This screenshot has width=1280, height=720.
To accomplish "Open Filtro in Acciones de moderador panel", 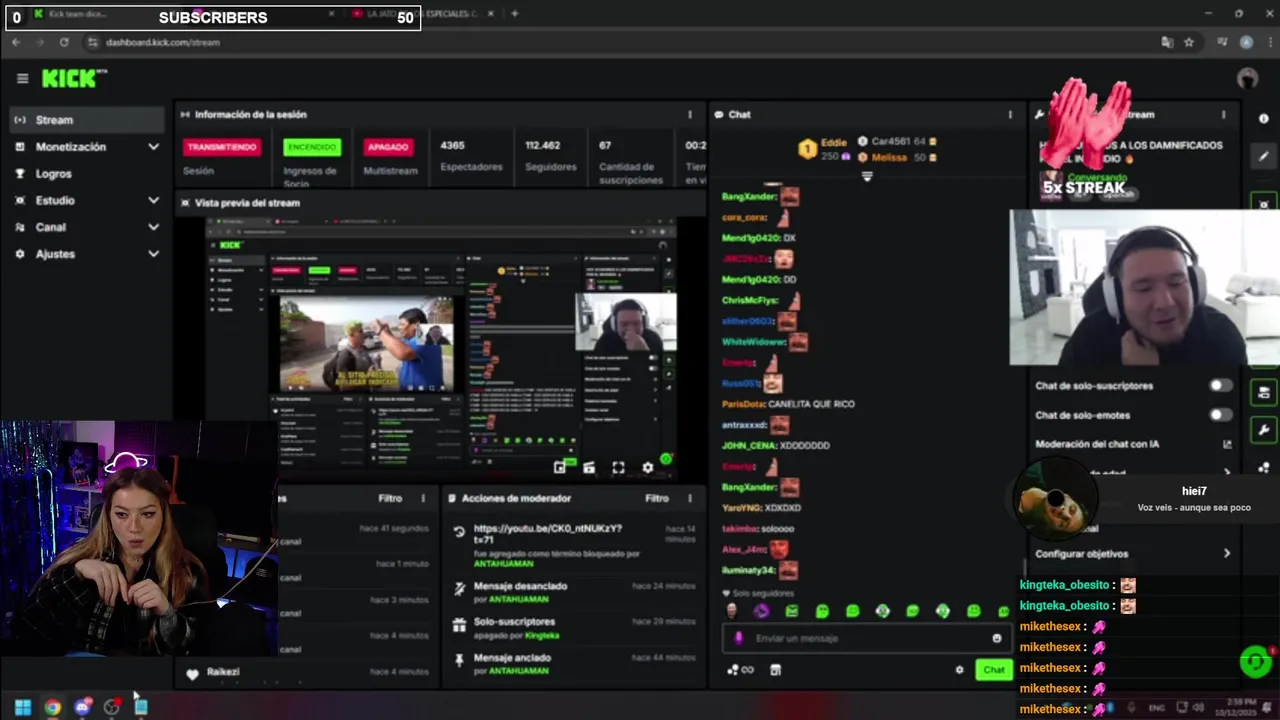I will tap(656, 498).
